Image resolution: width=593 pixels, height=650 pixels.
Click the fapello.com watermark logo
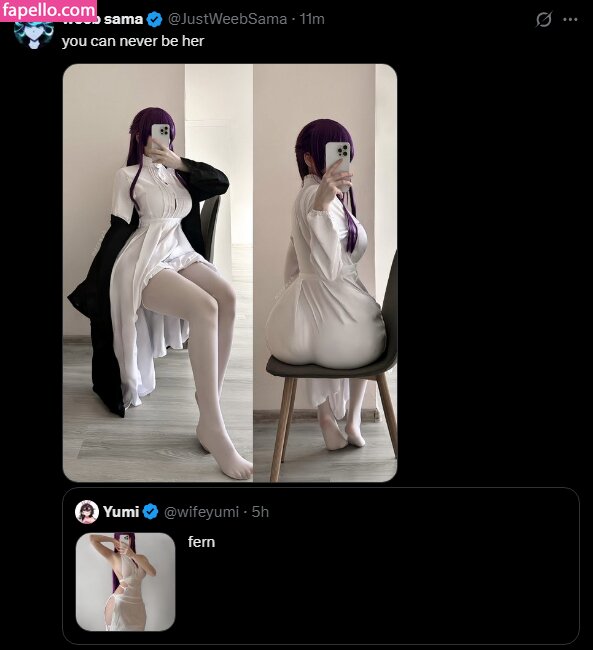(x=48, y=10)
